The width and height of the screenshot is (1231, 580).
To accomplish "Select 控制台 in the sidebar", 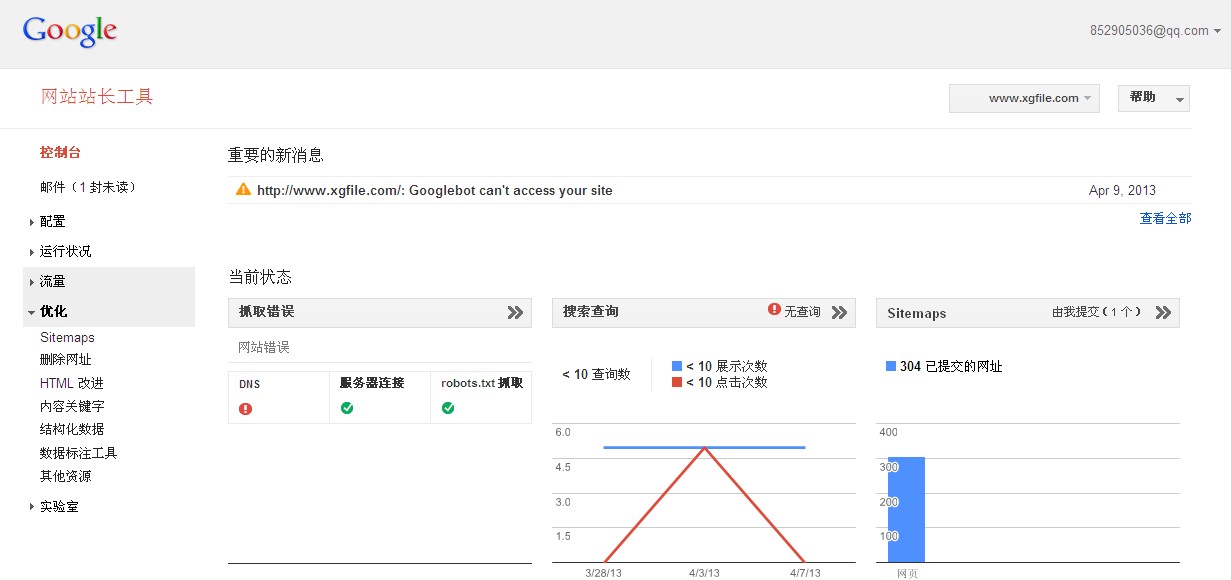I will tap(60, 153).
